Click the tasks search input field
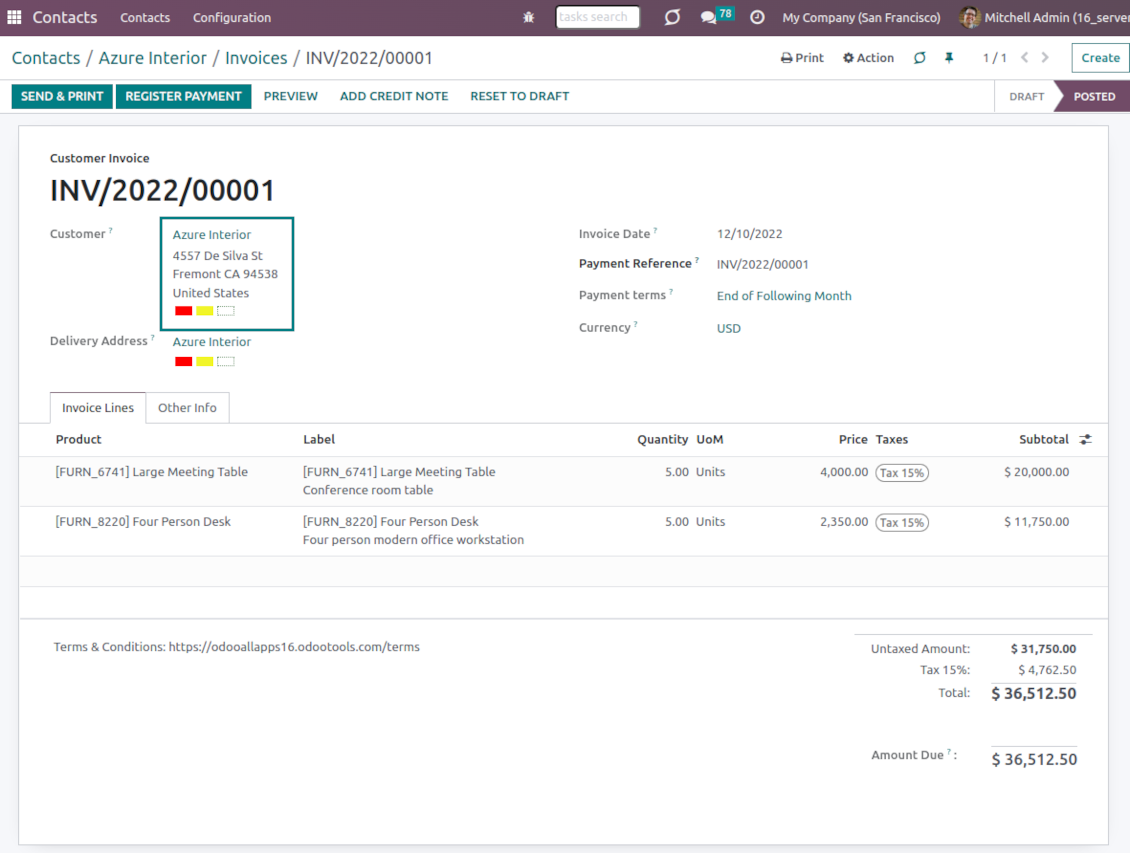Viewport: 1130px width, 853px height. [x=597, y=17]
